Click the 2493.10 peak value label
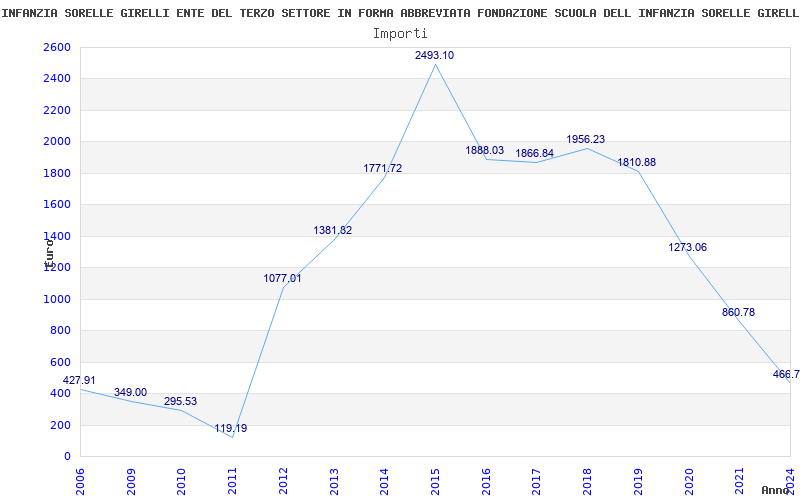This screenshot has width=800, height=500. [x=434, y=55]
